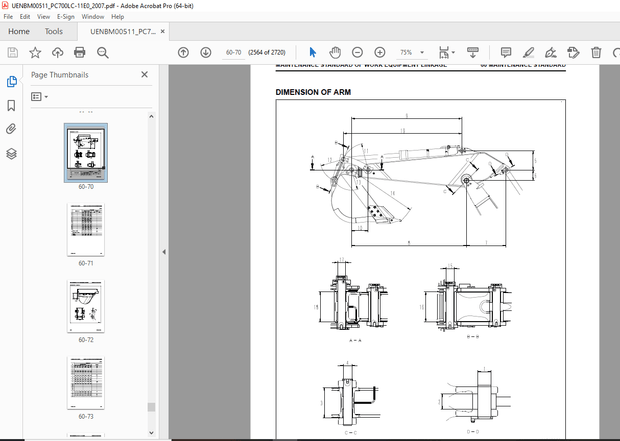Open the zoom level 75% dropdown

(x=422, y=53)
